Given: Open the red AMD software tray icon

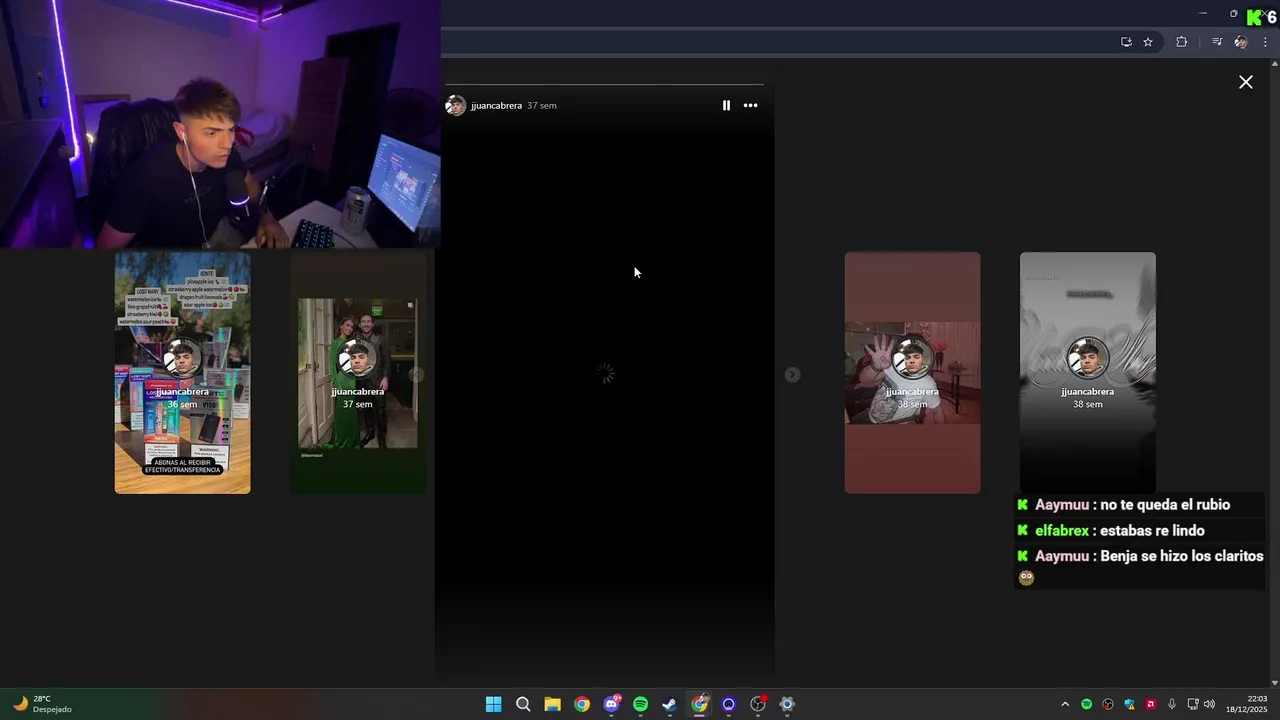Looking at the screenshot, I should [1150, 704].
